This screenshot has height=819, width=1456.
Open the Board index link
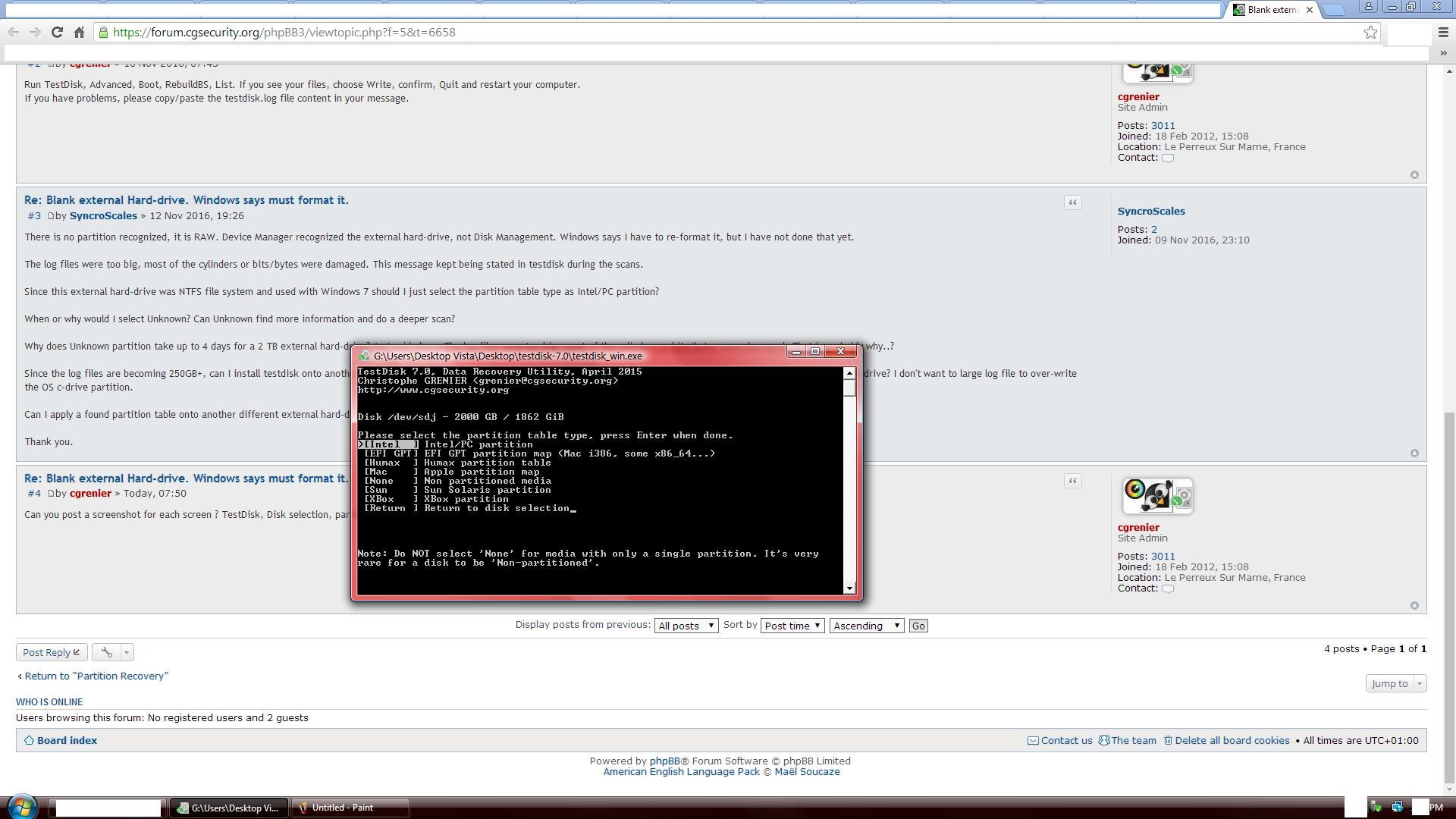coord(67,740)
